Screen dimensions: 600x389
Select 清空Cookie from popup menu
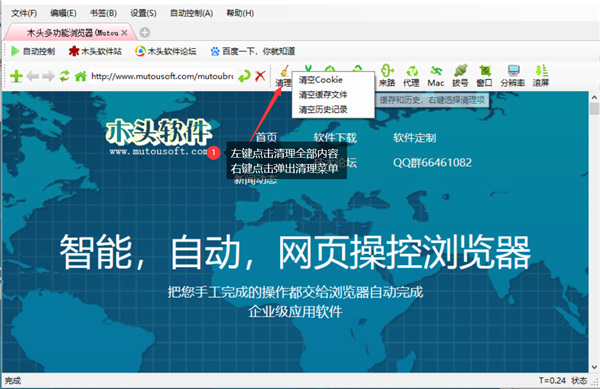(x=333, y=80)
